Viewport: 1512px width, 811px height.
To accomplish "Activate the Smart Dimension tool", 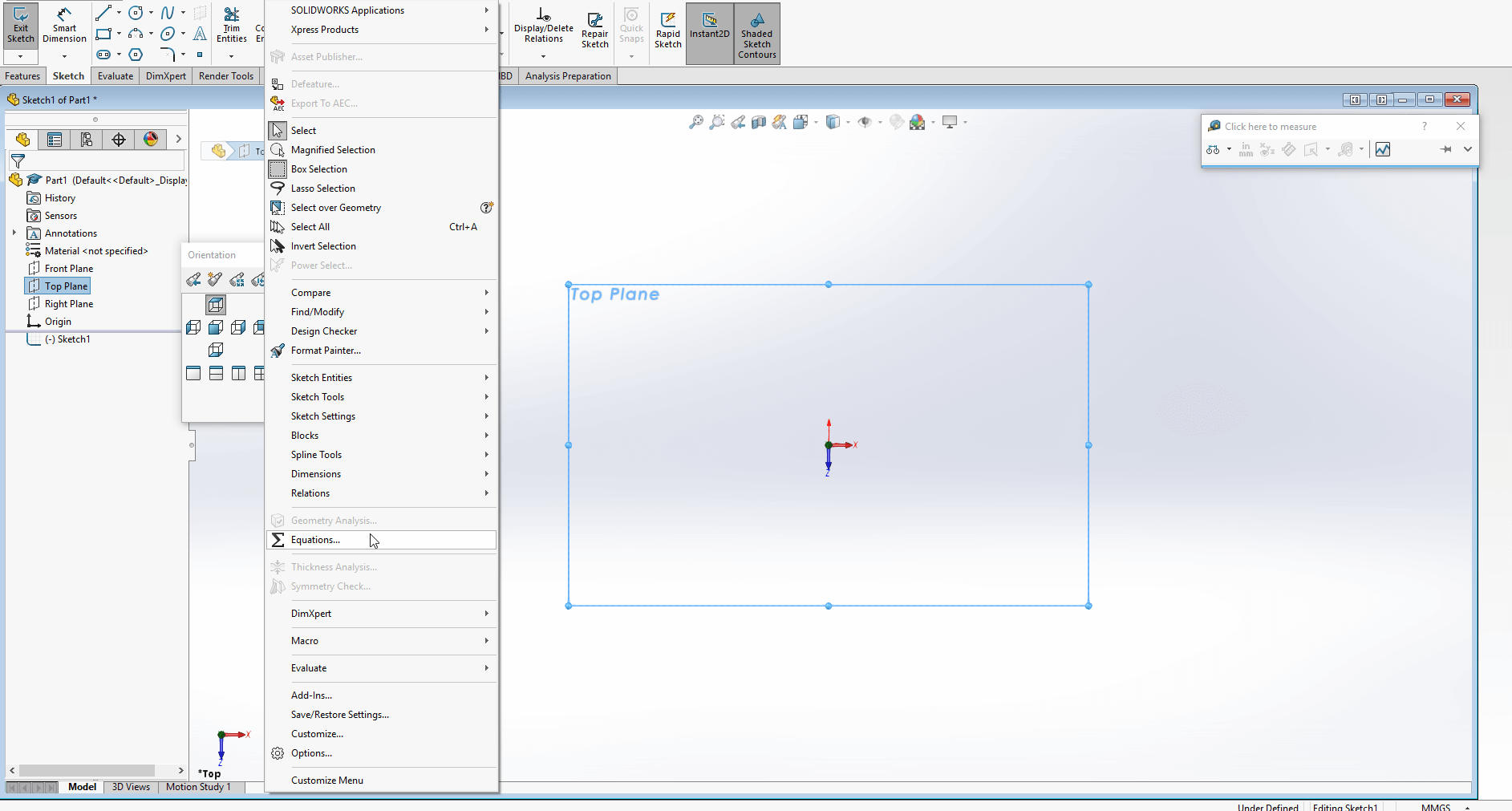I will [64, 25].
